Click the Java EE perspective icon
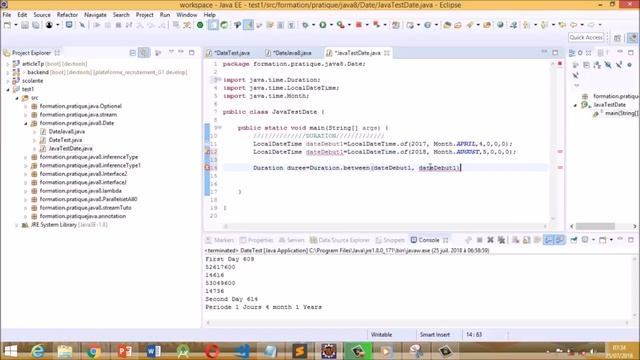The height and width of the screenshot is (360, 640). [632, 38]
